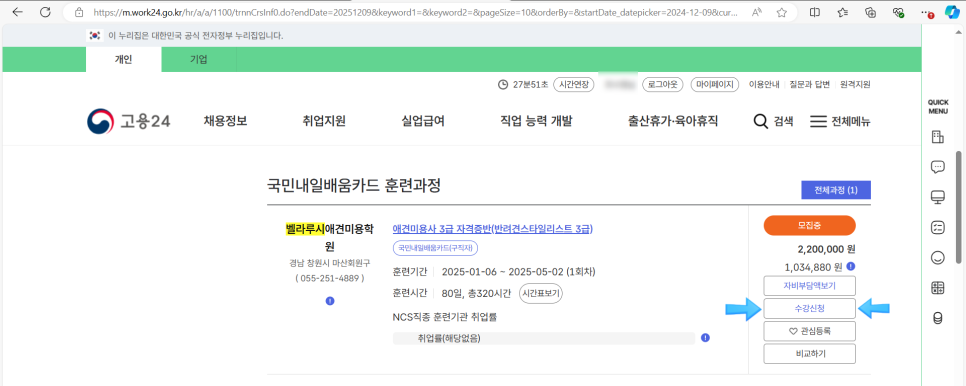Screen dimensions: 966x386
Task: Open the 취업지원 menu
Action: pyautogui.click(x=324, y=121)
